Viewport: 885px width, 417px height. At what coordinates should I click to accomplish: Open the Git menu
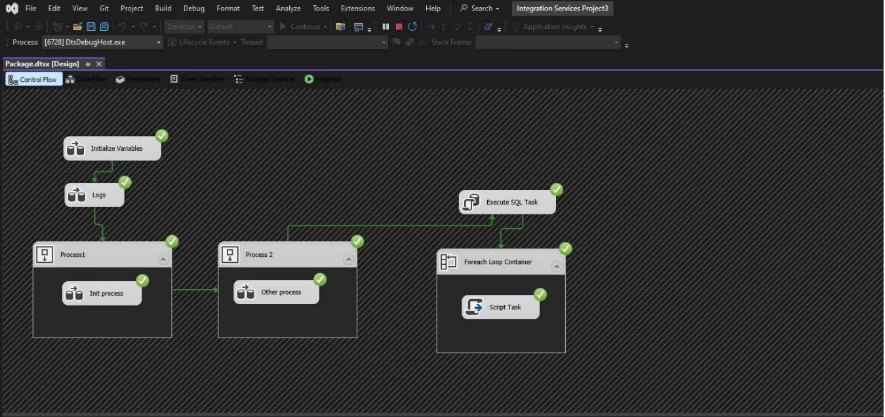(x=104, y=8)
